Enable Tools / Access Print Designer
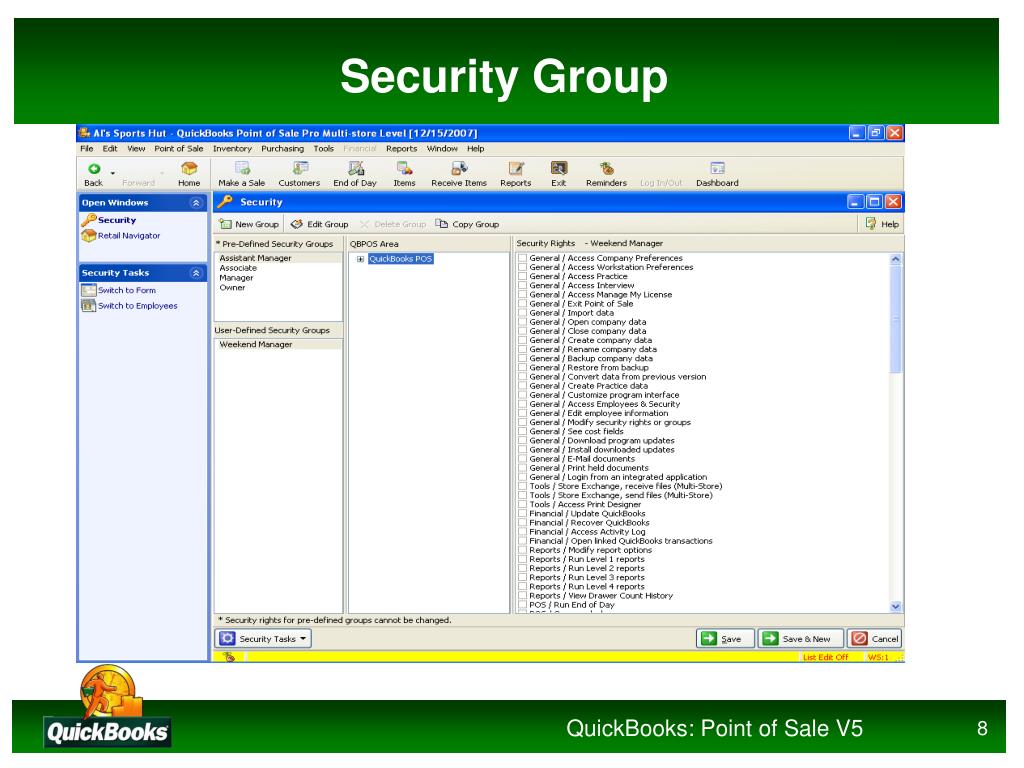 tap(522, 504)
